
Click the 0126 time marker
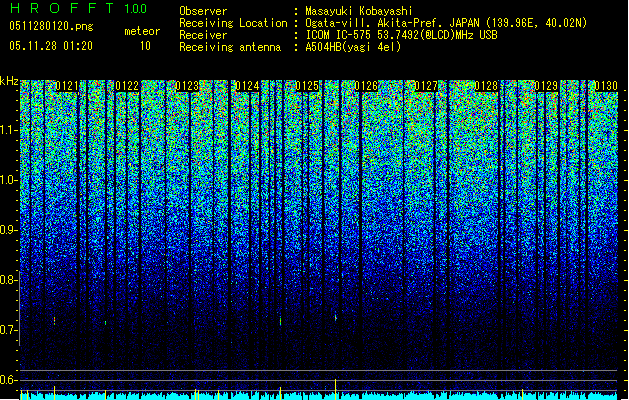366,86
